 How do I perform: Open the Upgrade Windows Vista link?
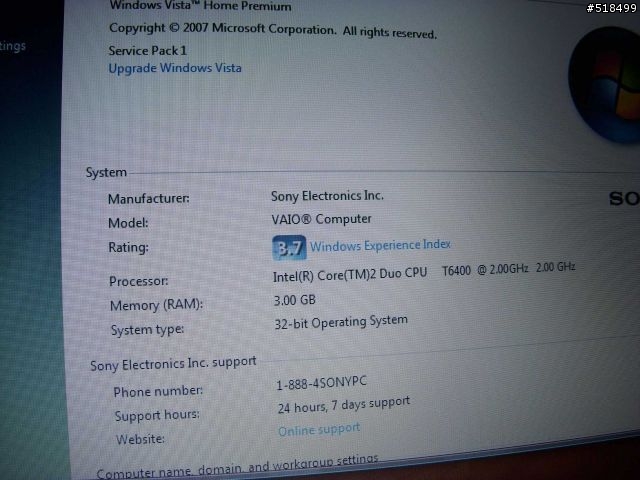pos(175,68)
